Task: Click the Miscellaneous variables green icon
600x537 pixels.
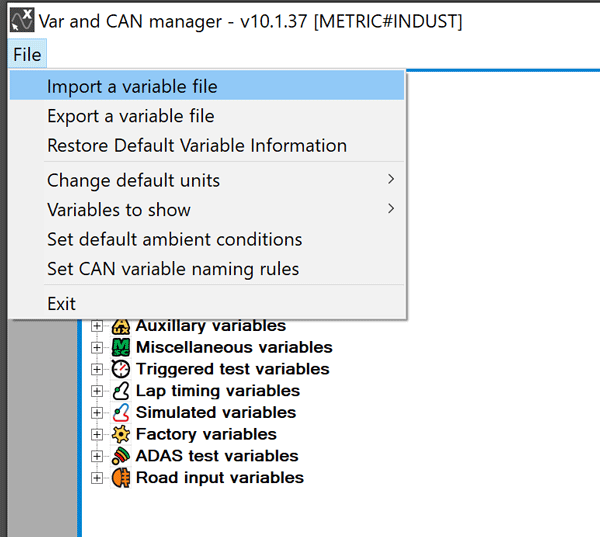Action: tap(120, 348)
